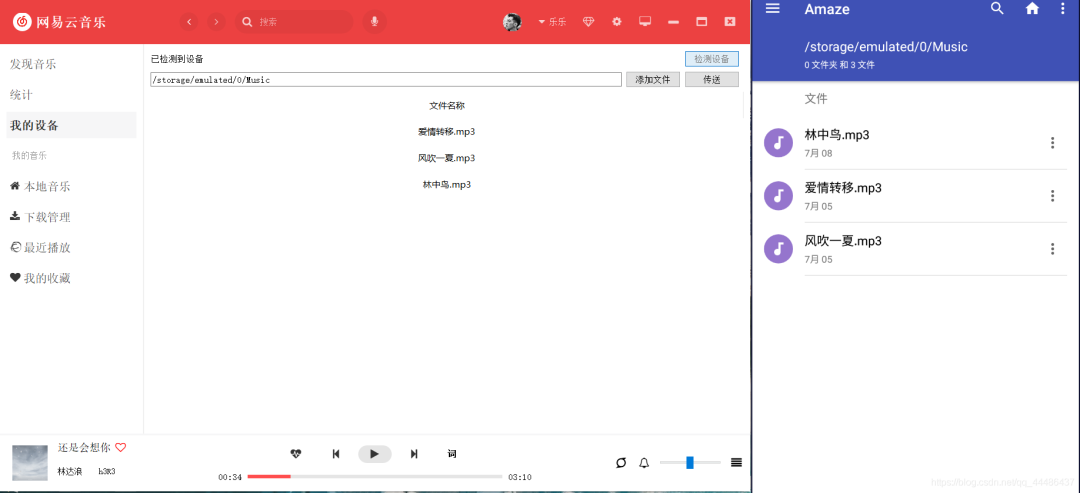The height and width of the screenshot is (493, 1080).
Task: Open the Amaze overflow menu in header
Action: coord(1061,9)
